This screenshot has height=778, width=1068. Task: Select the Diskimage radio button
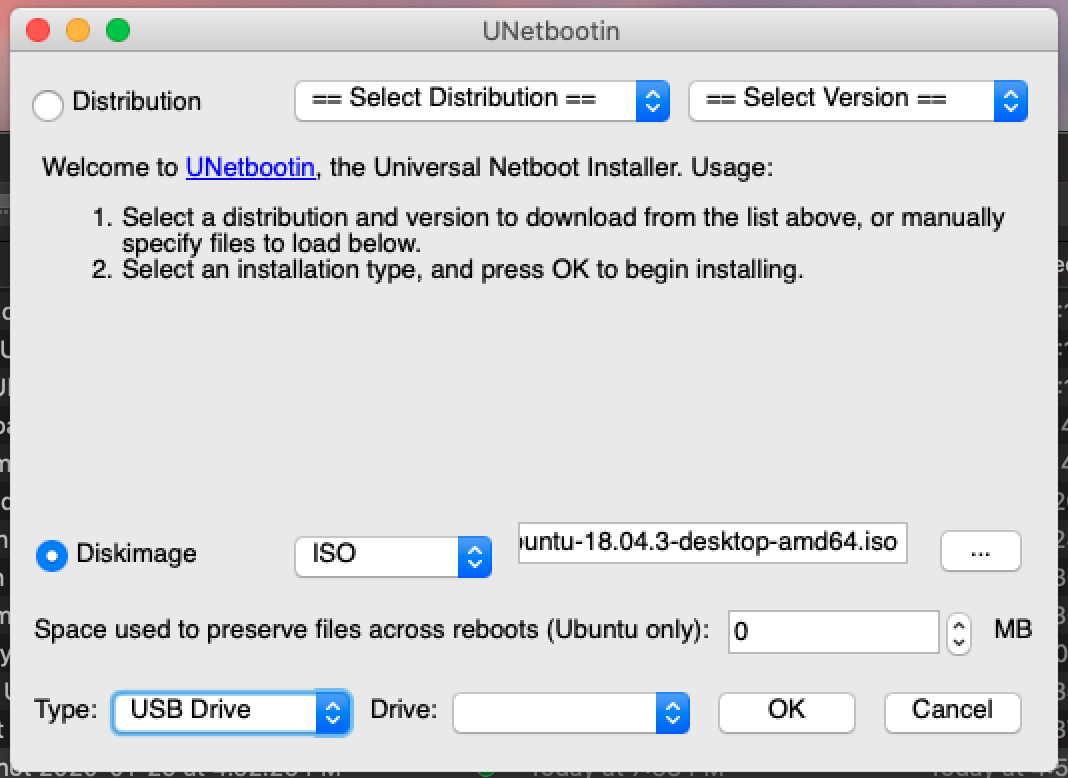click(52, 555)
